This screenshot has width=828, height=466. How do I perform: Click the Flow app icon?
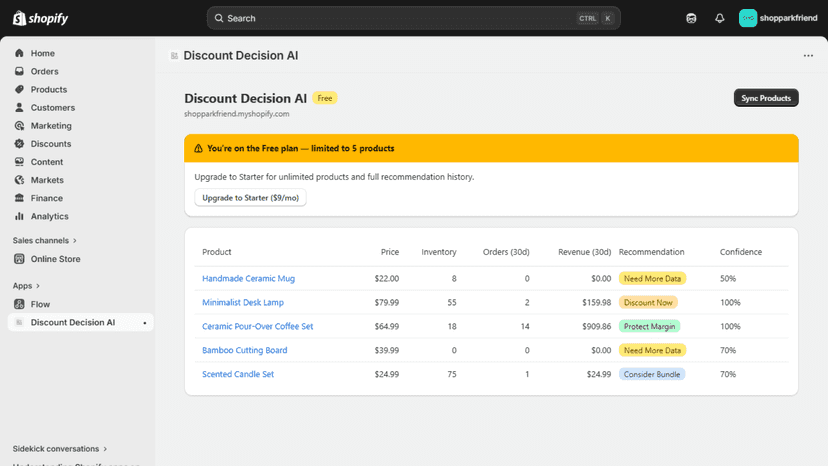click(20, 304)
